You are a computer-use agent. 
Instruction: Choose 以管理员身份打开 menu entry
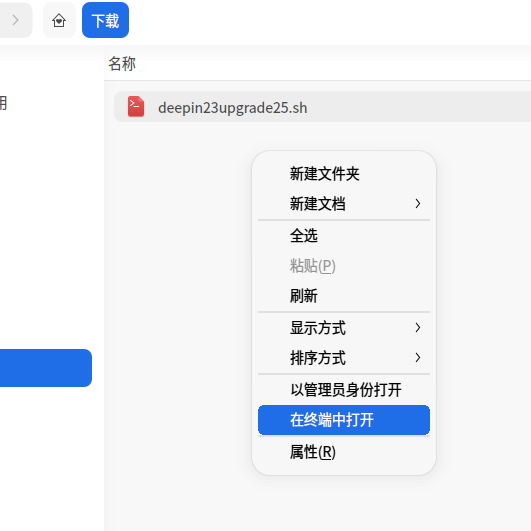[344, 390]
